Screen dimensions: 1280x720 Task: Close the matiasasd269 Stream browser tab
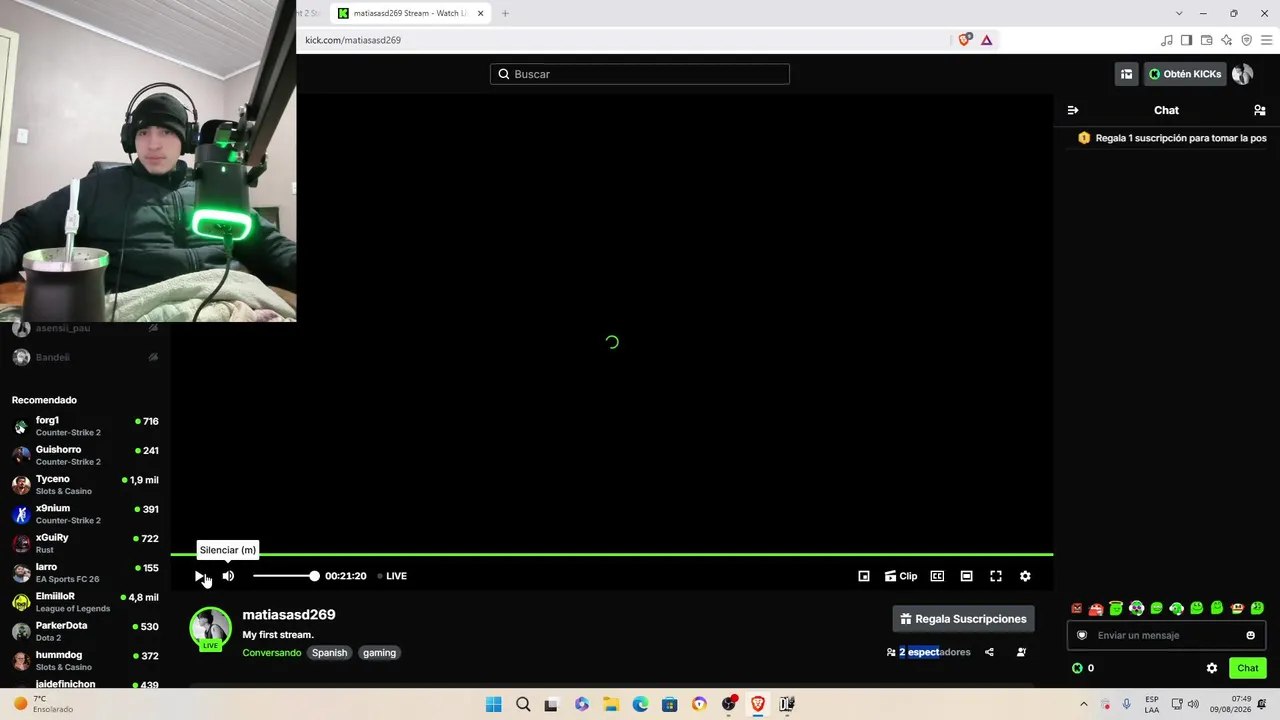pyautogui.click(x=480, y=13)
